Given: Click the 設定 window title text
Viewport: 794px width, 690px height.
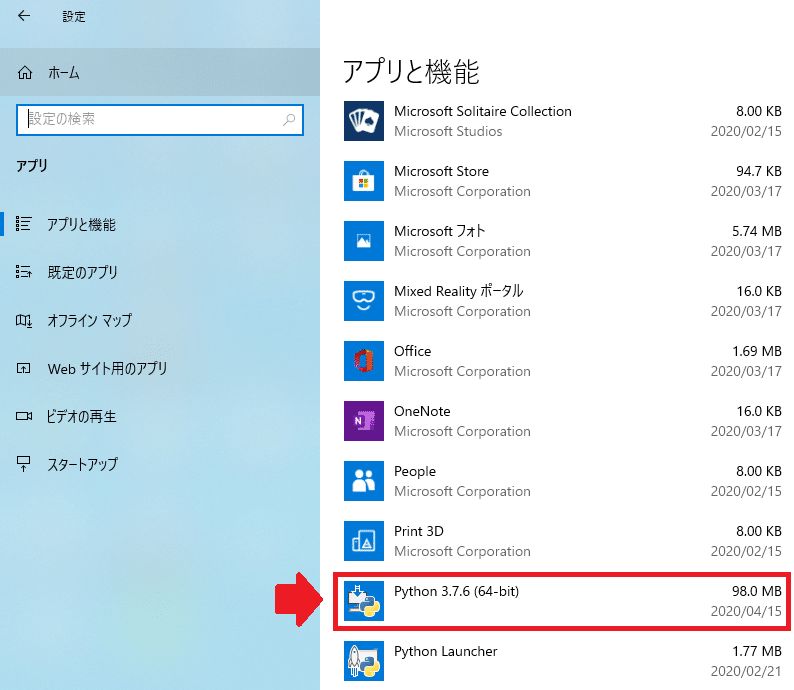Looking at the screenshot, I should click(x=74, y=17).
